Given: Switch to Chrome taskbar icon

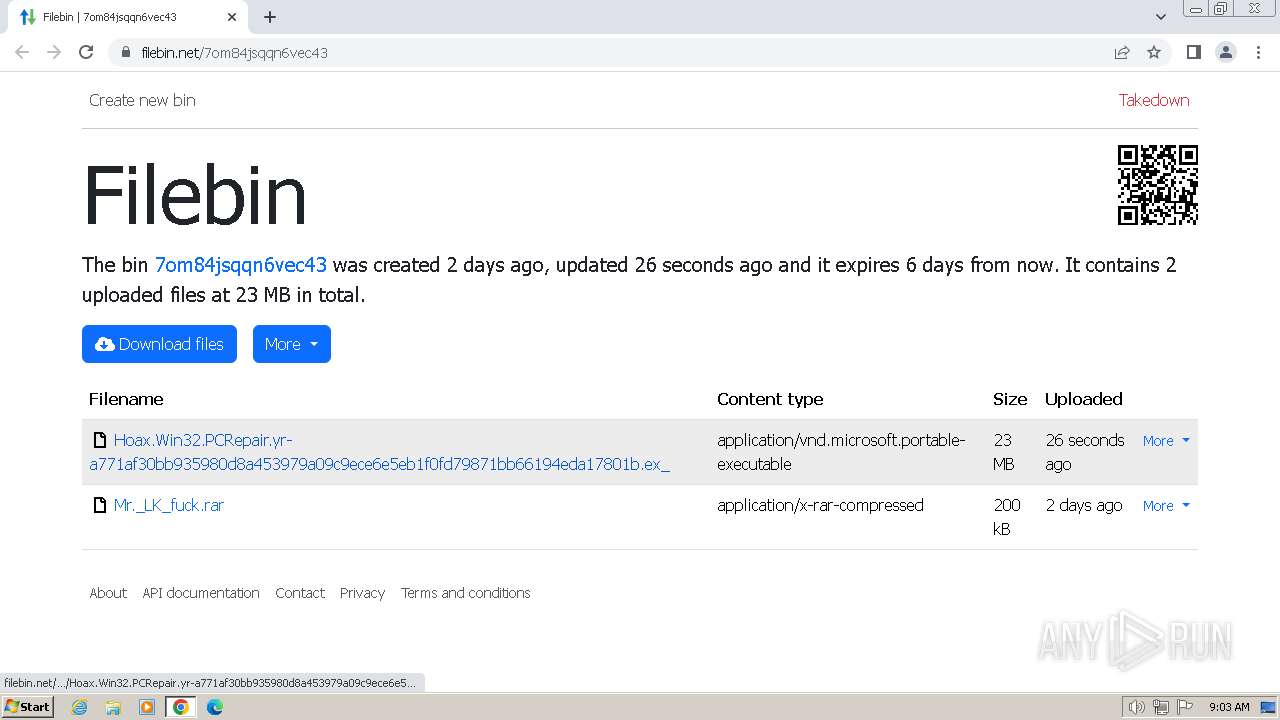Looking at the screenshot, I should pyautogui.click(x=181, y=707).
